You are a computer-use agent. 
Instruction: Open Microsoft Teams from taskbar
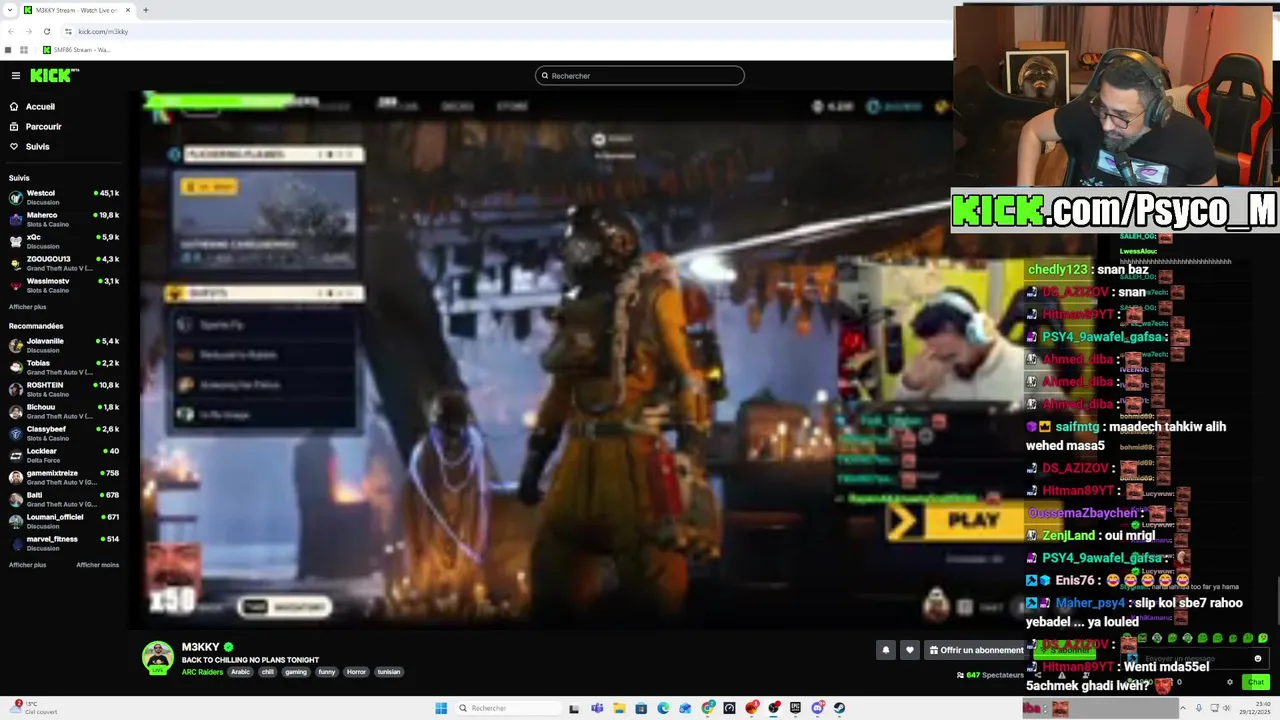click(x=597, y=708)
